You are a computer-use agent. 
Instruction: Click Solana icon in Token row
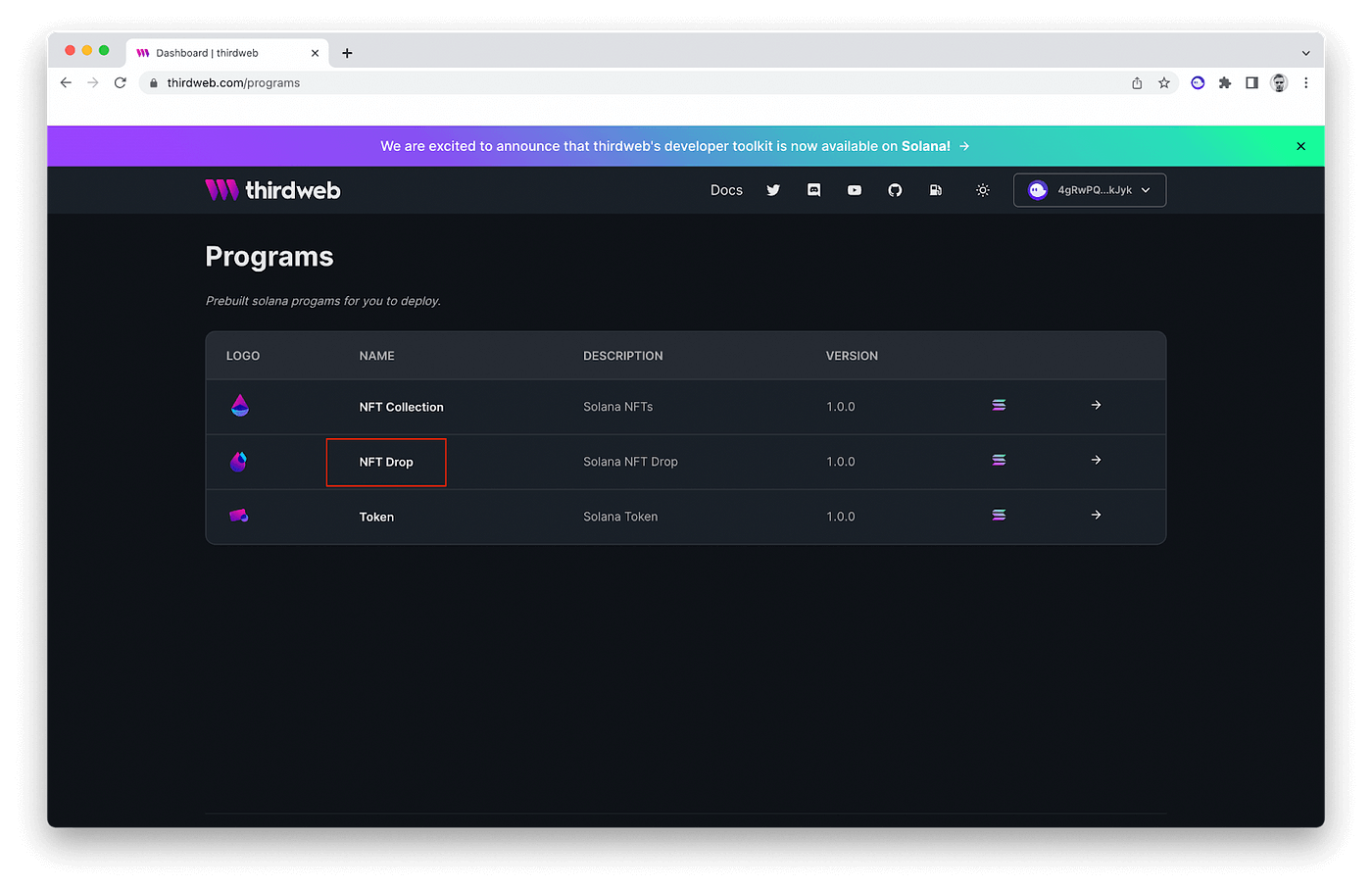click(x=999, y=515)
